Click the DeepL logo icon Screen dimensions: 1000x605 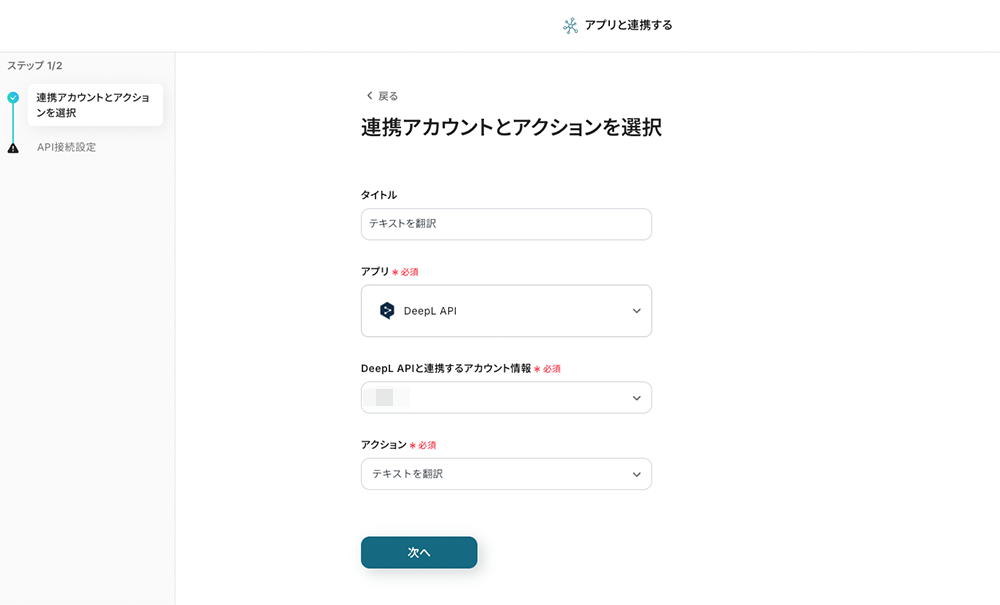pos(387,311)
